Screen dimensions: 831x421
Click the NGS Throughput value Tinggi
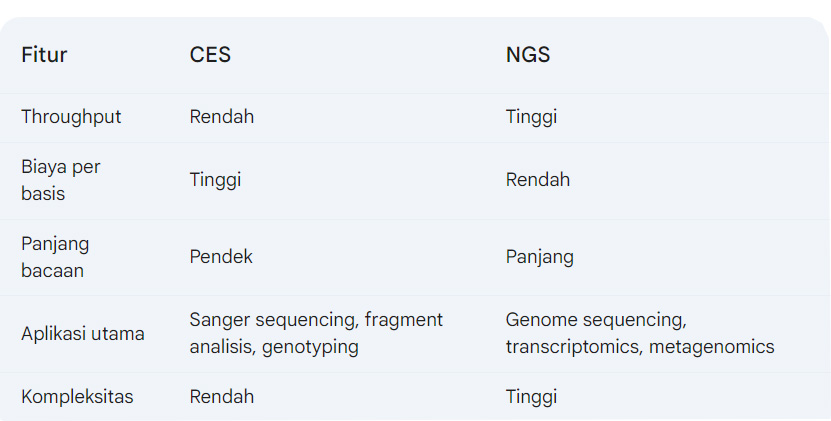531,117
